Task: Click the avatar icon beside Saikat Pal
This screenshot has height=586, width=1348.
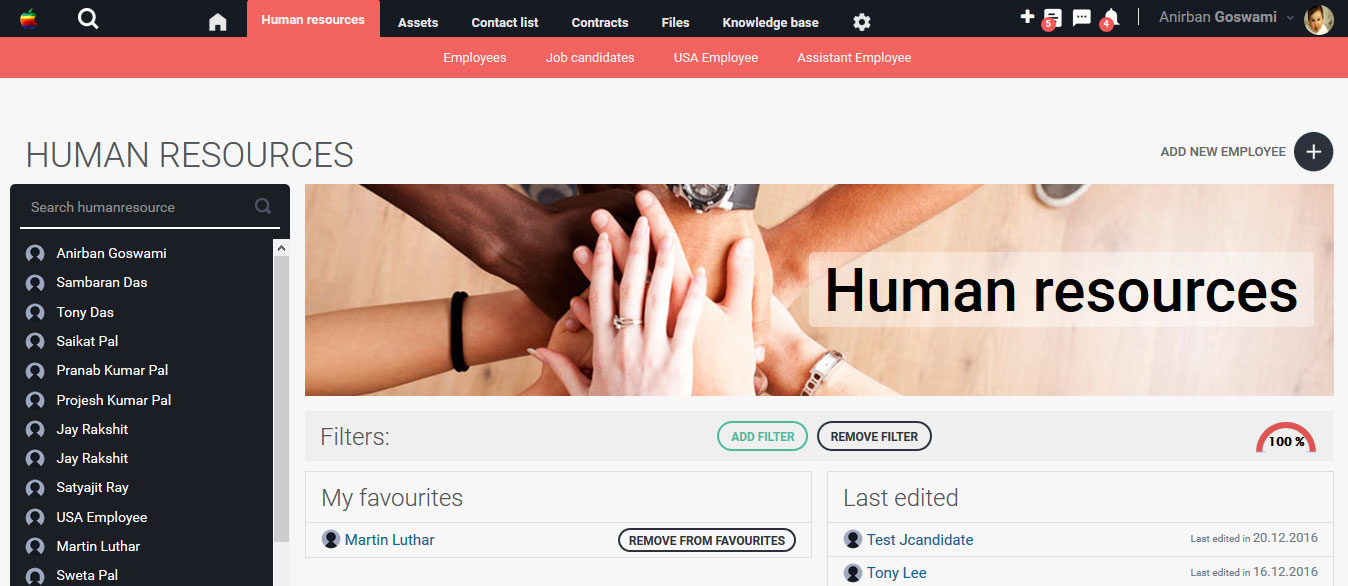Action: click(35, 341)
